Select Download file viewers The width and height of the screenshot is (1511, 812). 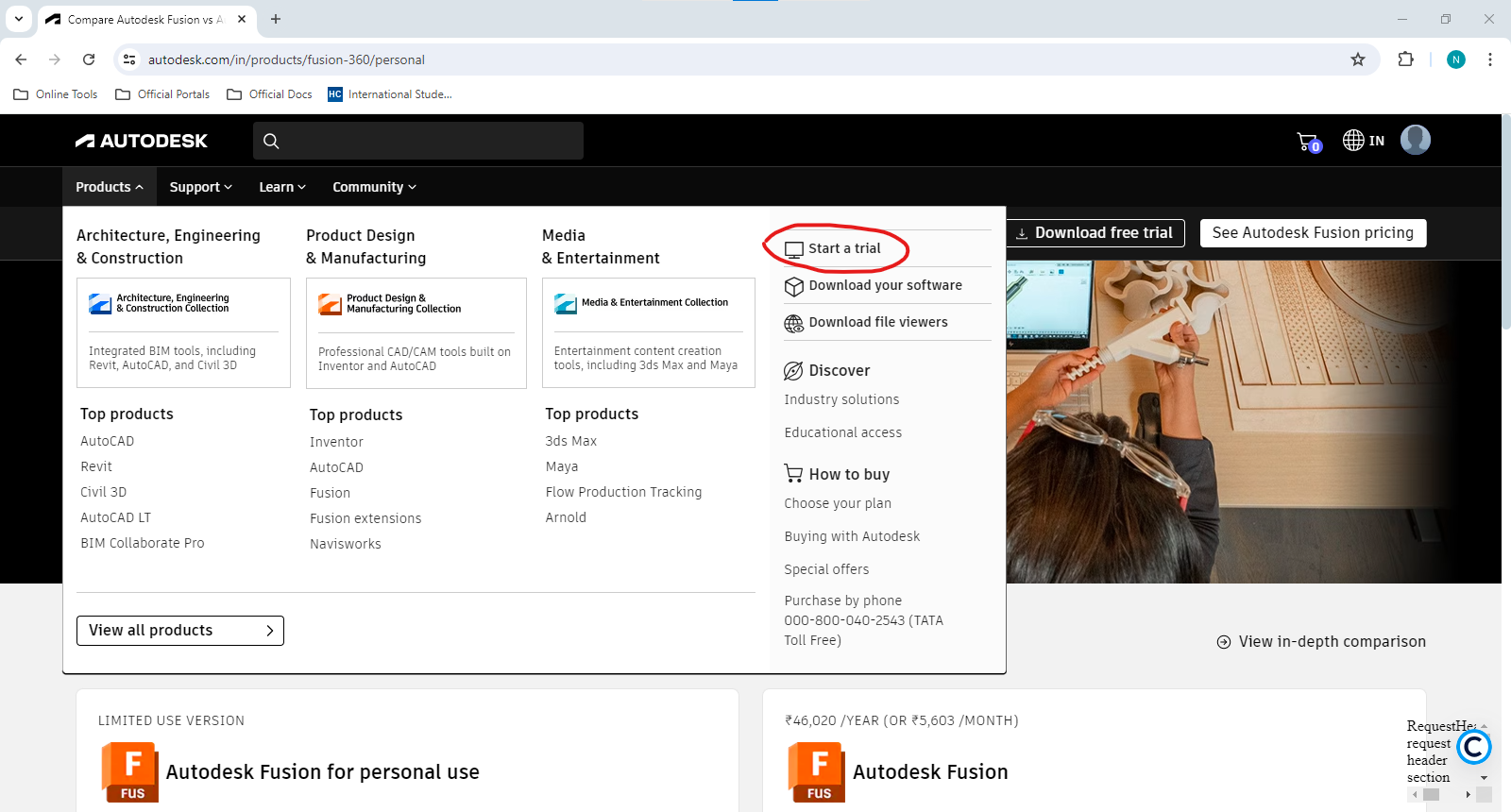tap(878, 322)
